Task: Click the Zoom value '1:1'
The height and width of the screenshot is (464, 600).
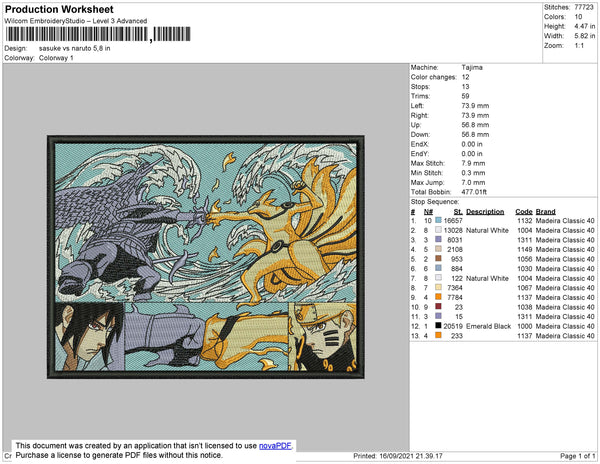Action: click(x=579, y=46)
